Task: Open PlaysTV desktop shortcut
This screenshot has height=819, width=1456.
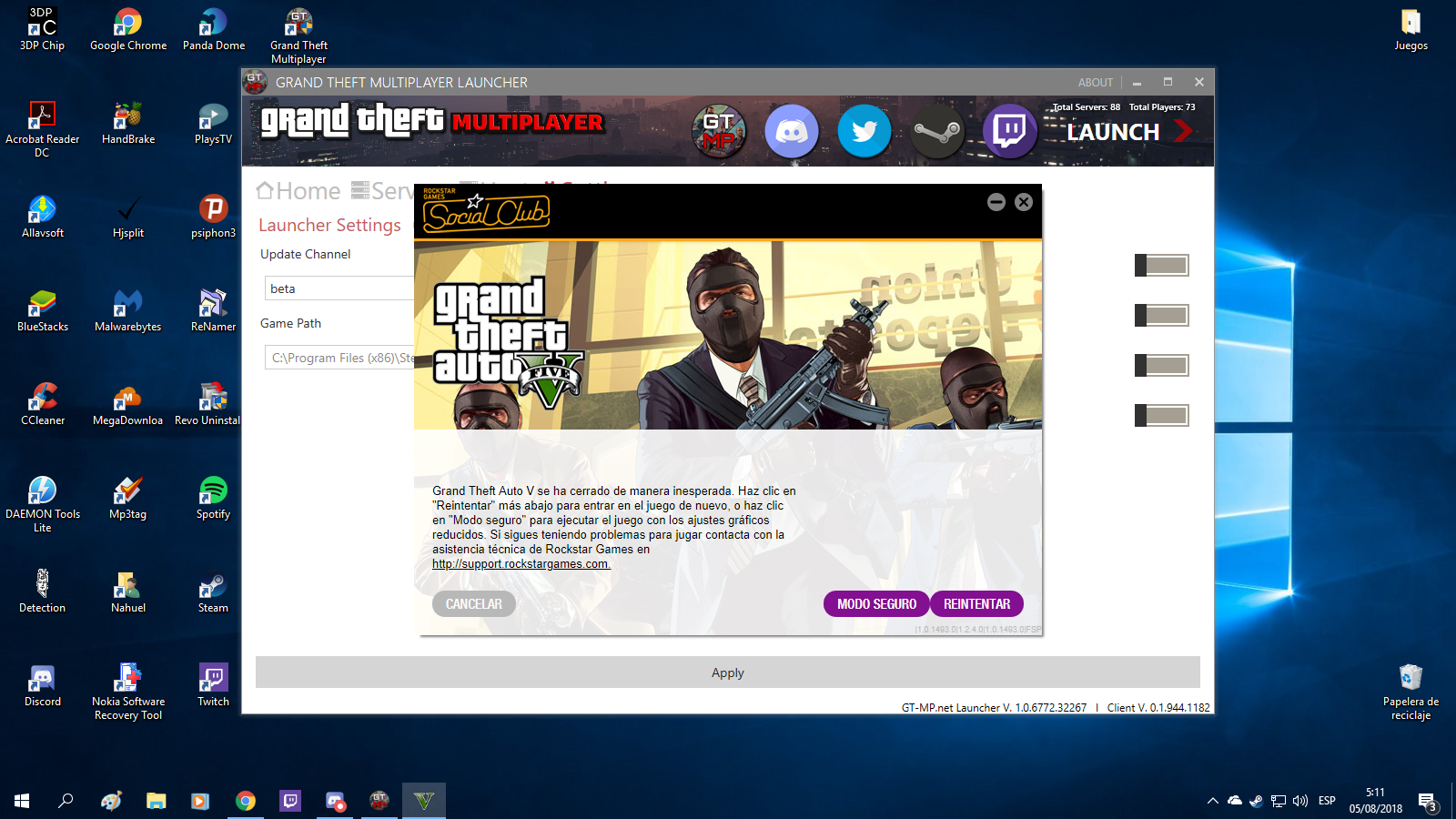Action: (x=214, y=123)
